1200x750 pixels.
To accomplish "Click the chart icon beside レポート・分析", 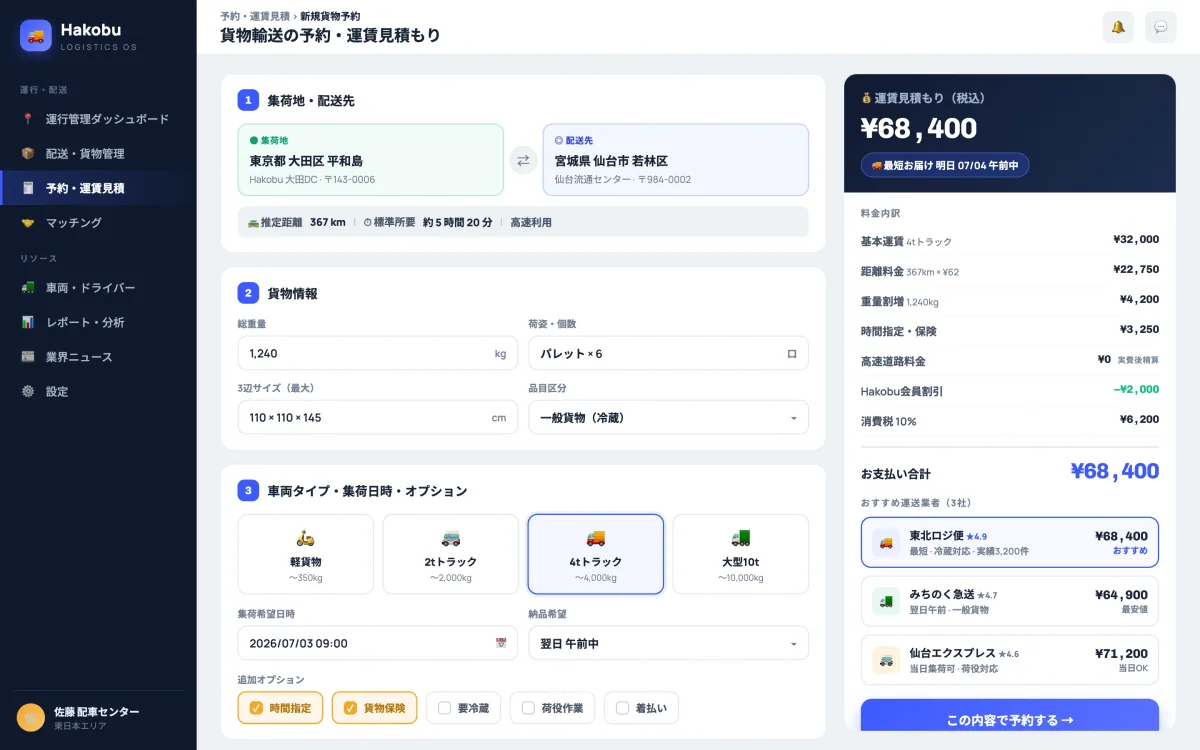I will [x=28, y=322].
